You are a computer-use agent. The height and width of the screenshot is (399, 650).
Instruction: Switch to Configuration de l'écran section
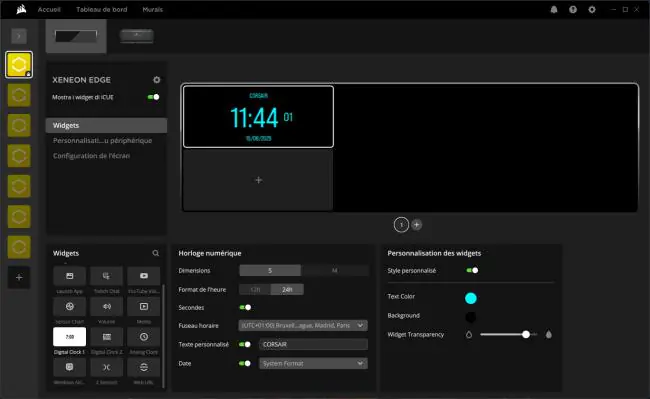click(x=92, y=156)
